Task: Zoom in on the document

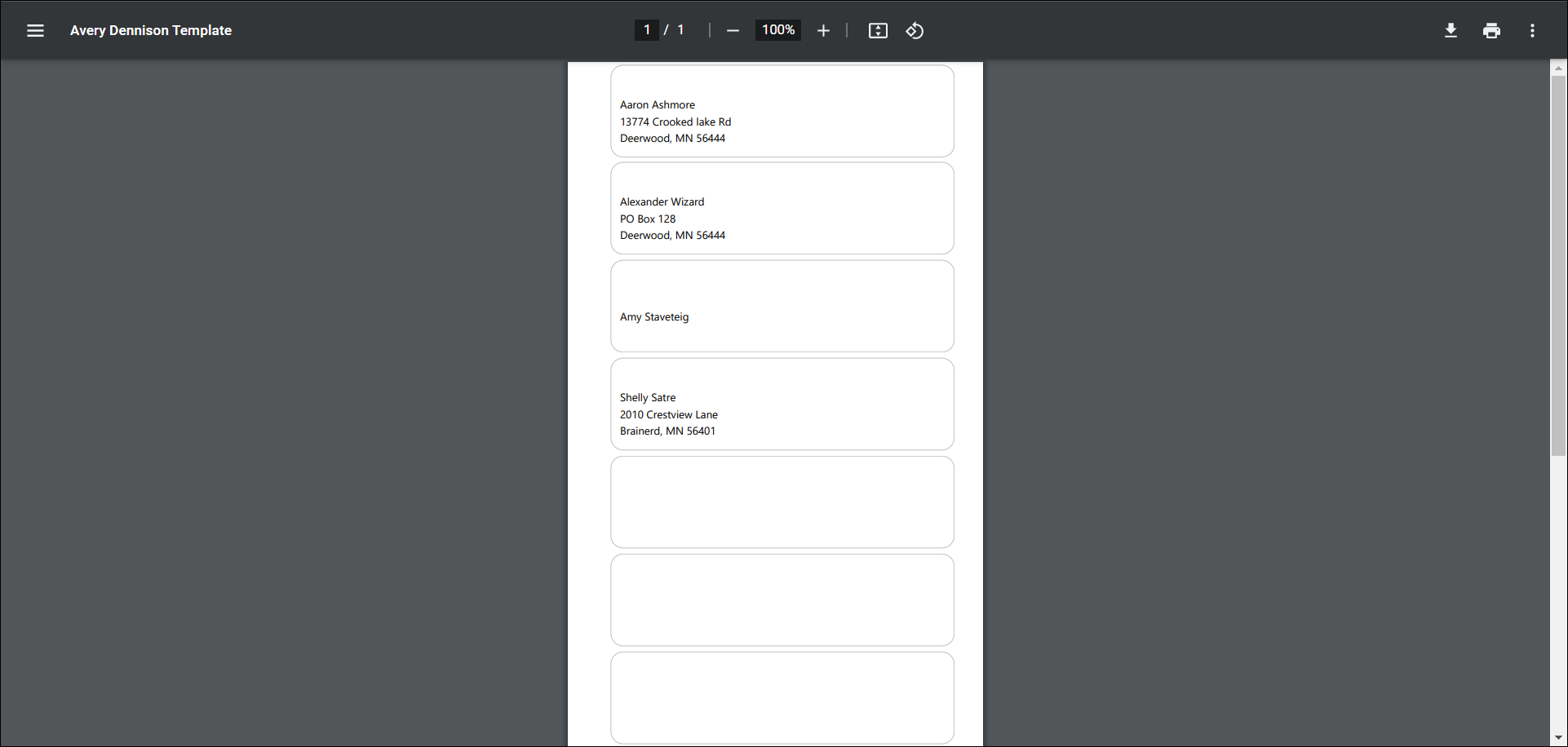Action: pyautogui.click(x=823, y=30)
